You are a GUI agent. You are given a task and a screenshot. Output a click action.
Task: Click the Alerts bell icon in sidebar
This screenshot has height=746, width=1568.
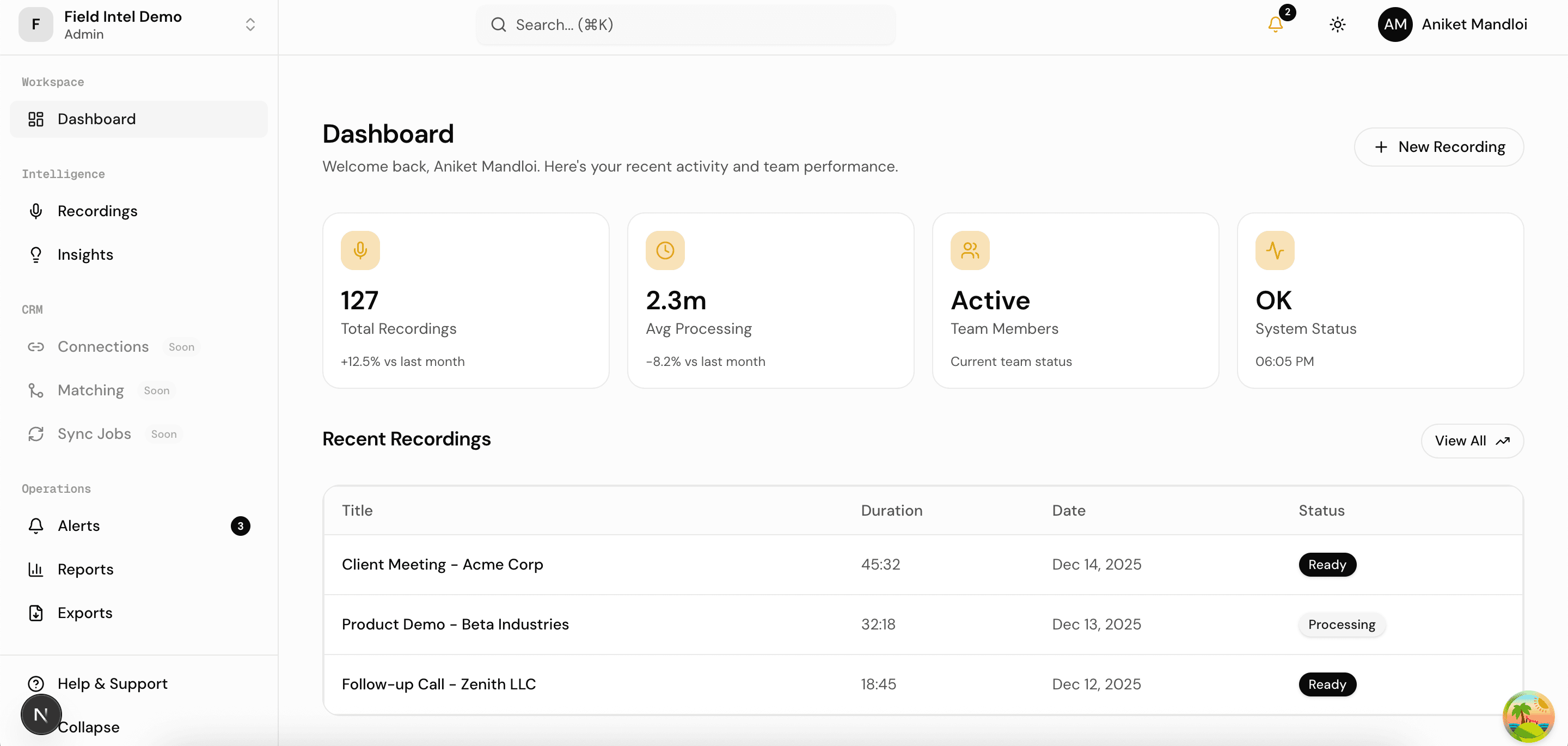click(x=36, y=525)
